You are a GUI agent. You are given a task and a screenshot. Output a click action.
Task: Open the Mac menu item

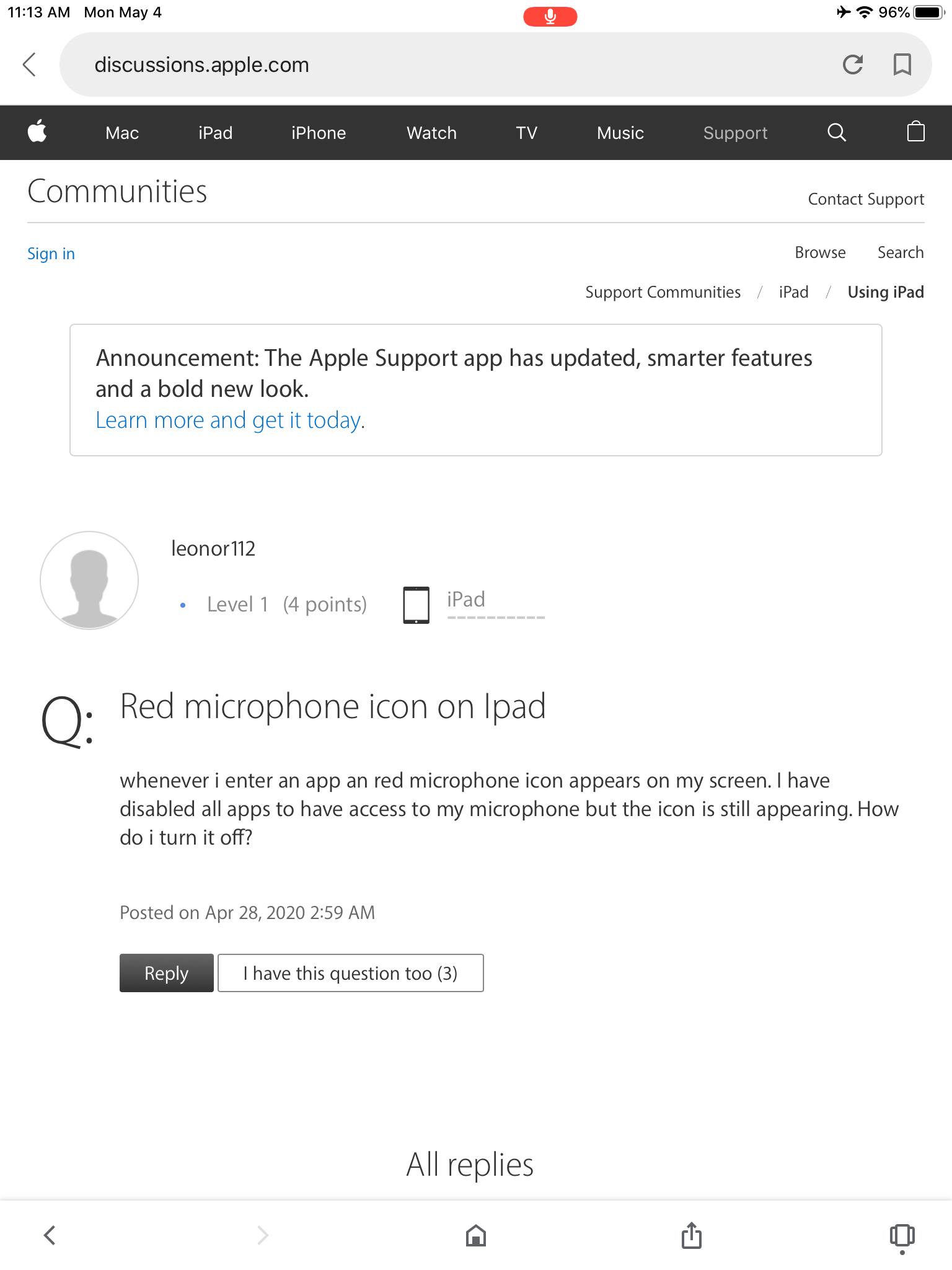tap(122, 133)
